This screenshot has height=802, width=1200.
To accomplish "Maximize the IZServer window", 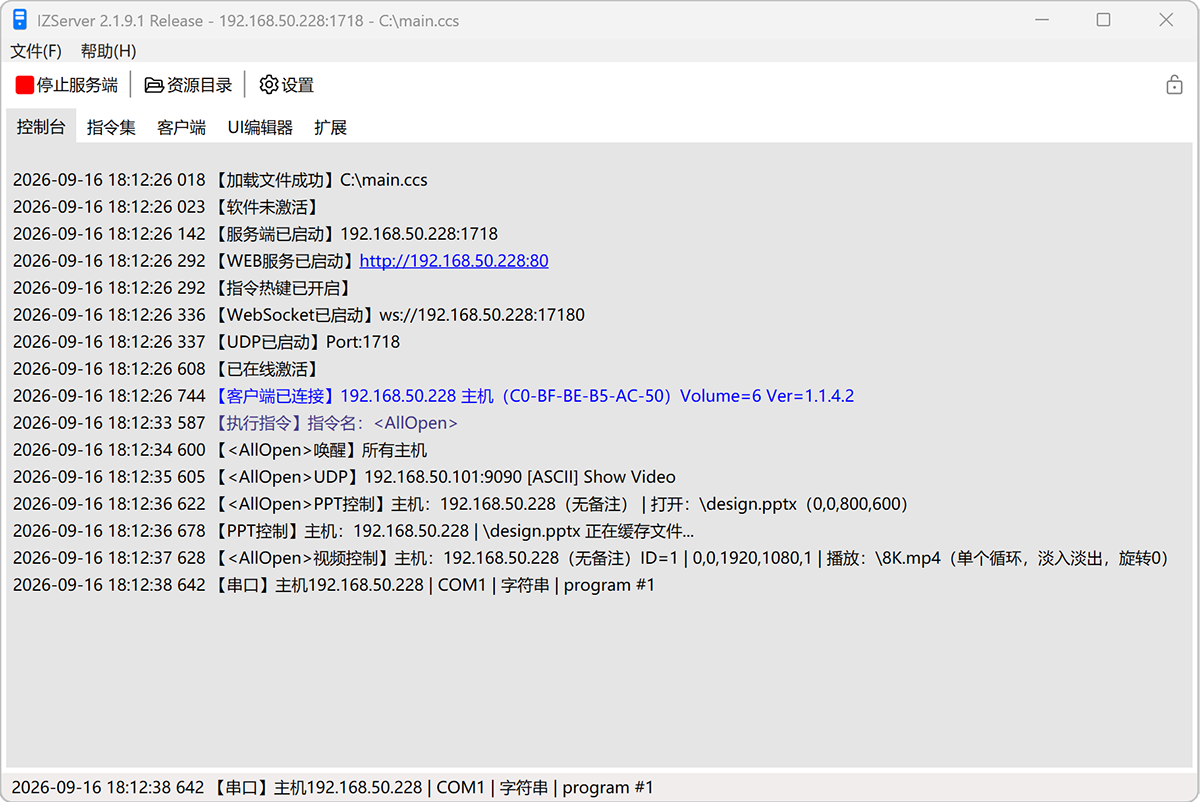I will click(x=1103, y=20).
